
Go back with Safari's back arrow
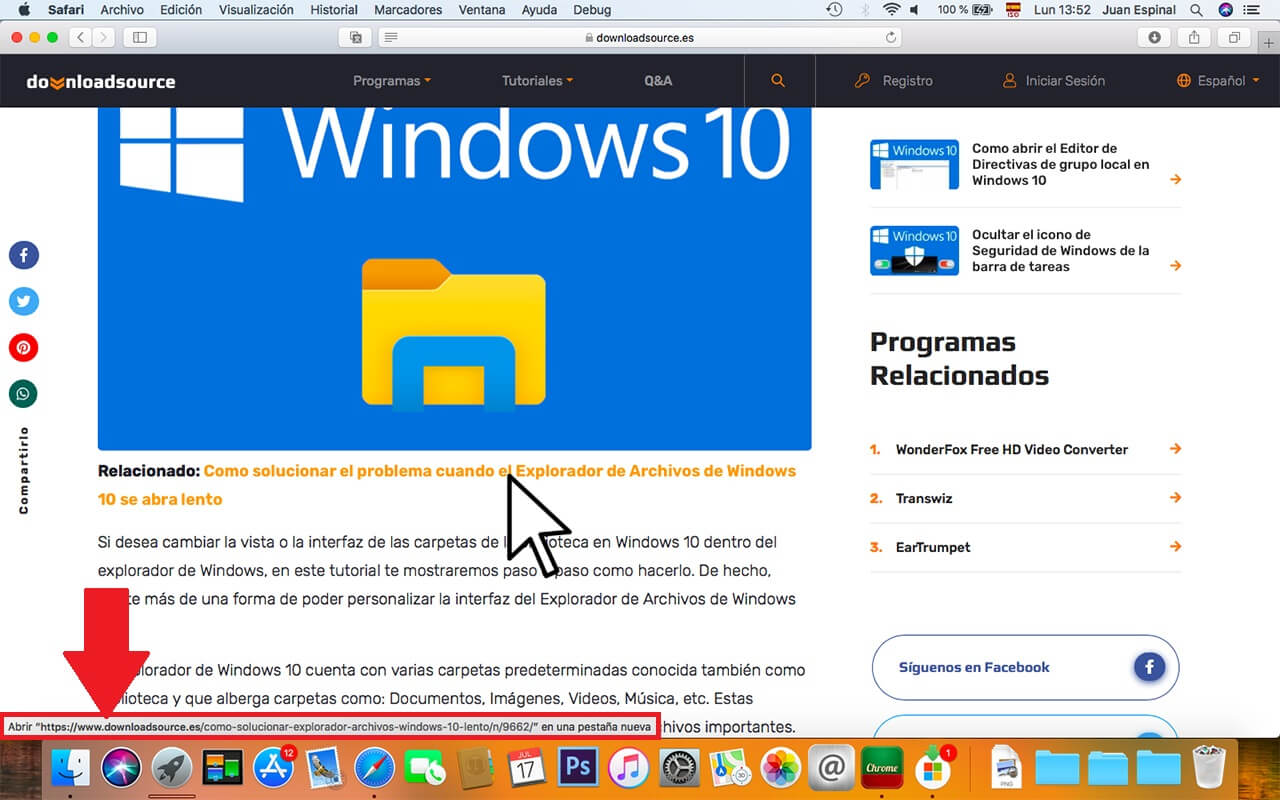coord(80,37)
